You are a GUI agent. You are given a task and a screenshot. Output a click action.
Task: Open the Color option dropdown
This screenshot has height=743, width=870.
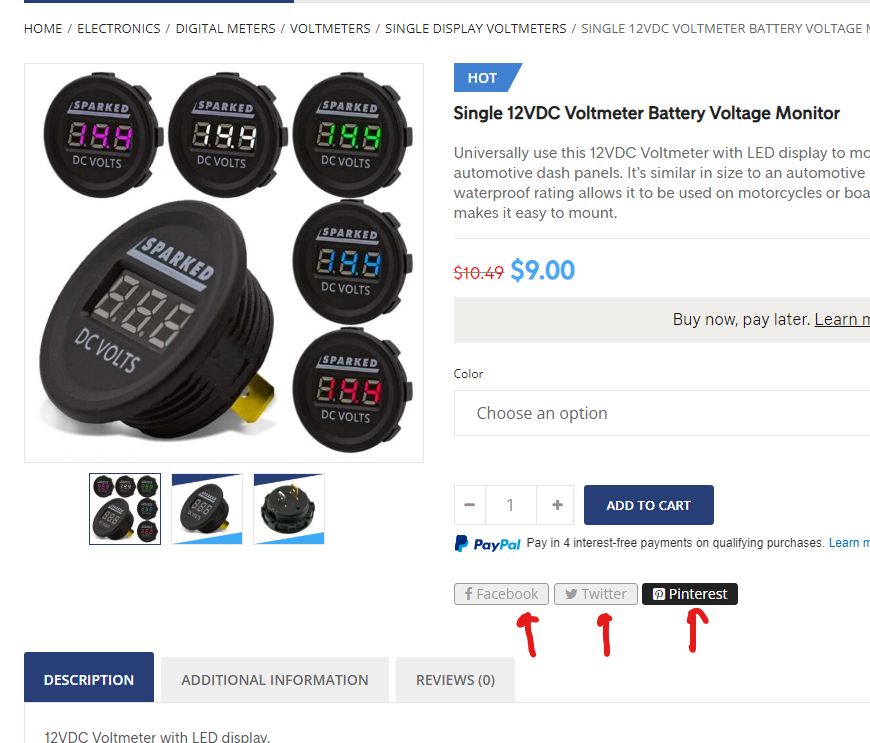coord(662,413)
